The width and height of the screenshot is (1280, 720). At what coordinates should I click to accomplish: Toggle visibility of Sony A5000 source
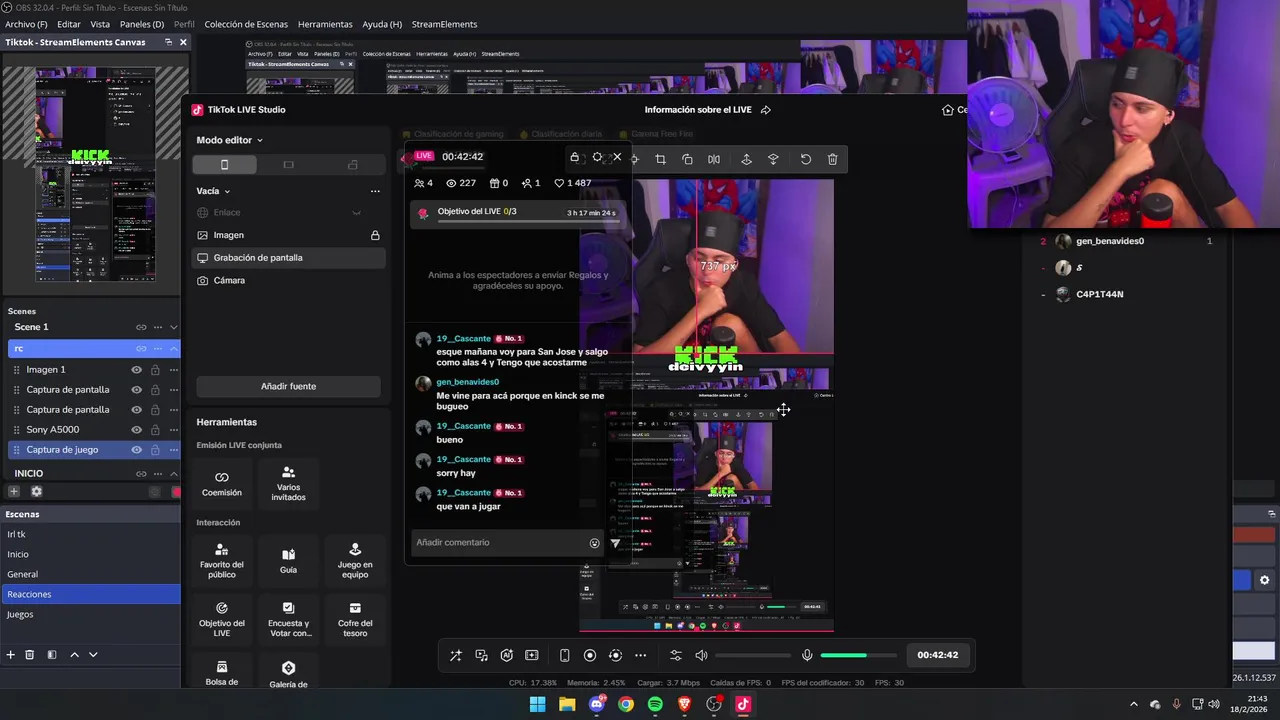136,430
